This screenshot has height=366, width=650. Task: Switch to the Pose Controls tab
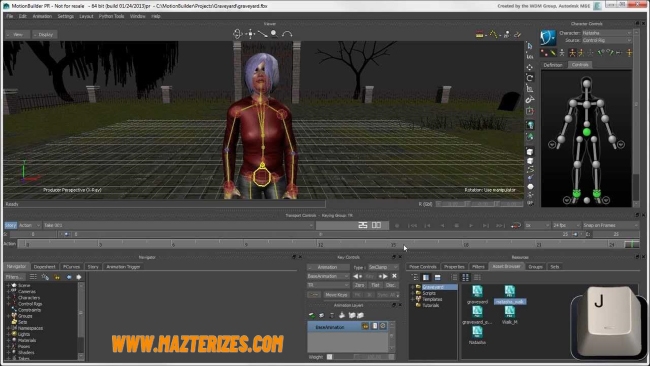(422, 267)
